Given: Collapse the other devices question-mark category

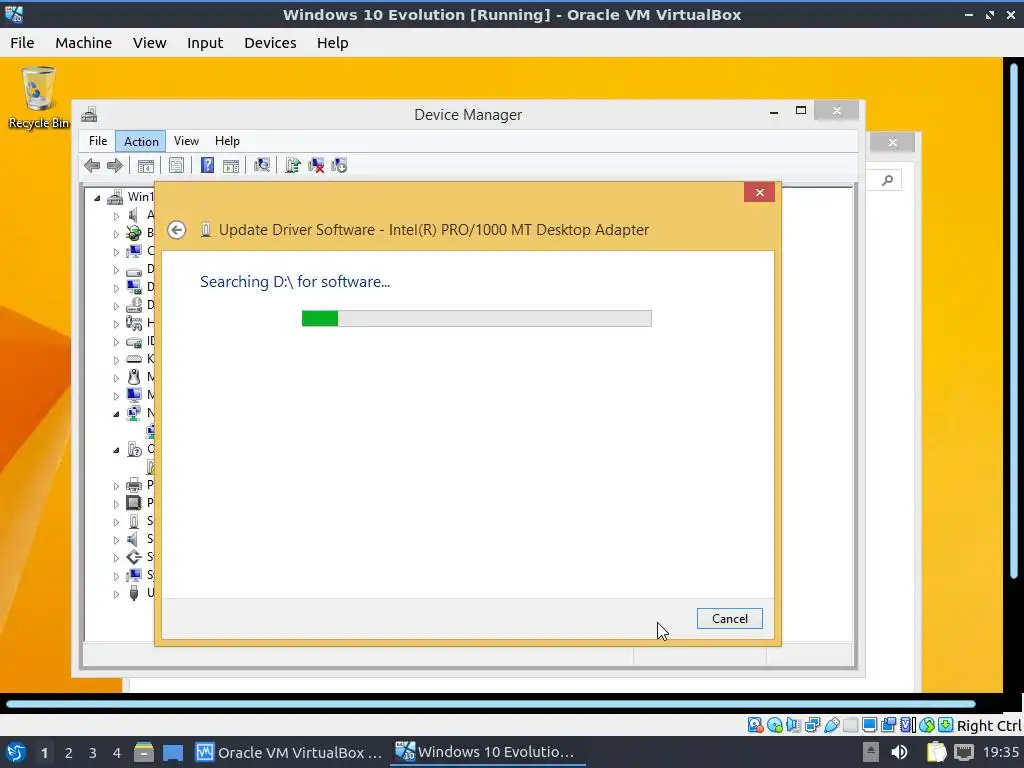Looking at the screenshot, I should [x=116, y=449].
